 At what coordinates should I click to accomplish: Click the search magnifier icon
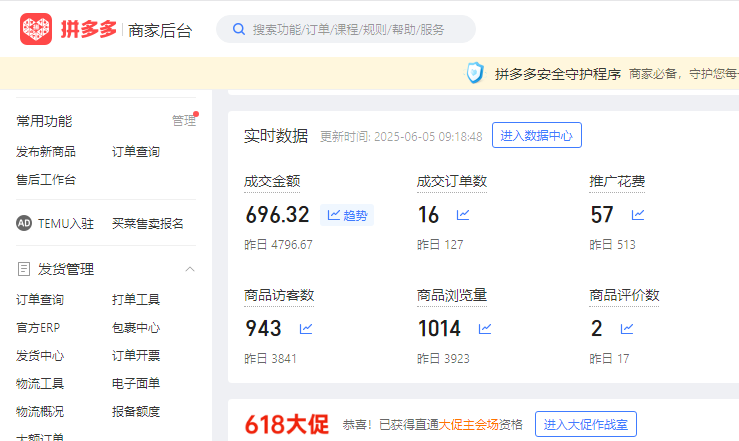(239, 29)
